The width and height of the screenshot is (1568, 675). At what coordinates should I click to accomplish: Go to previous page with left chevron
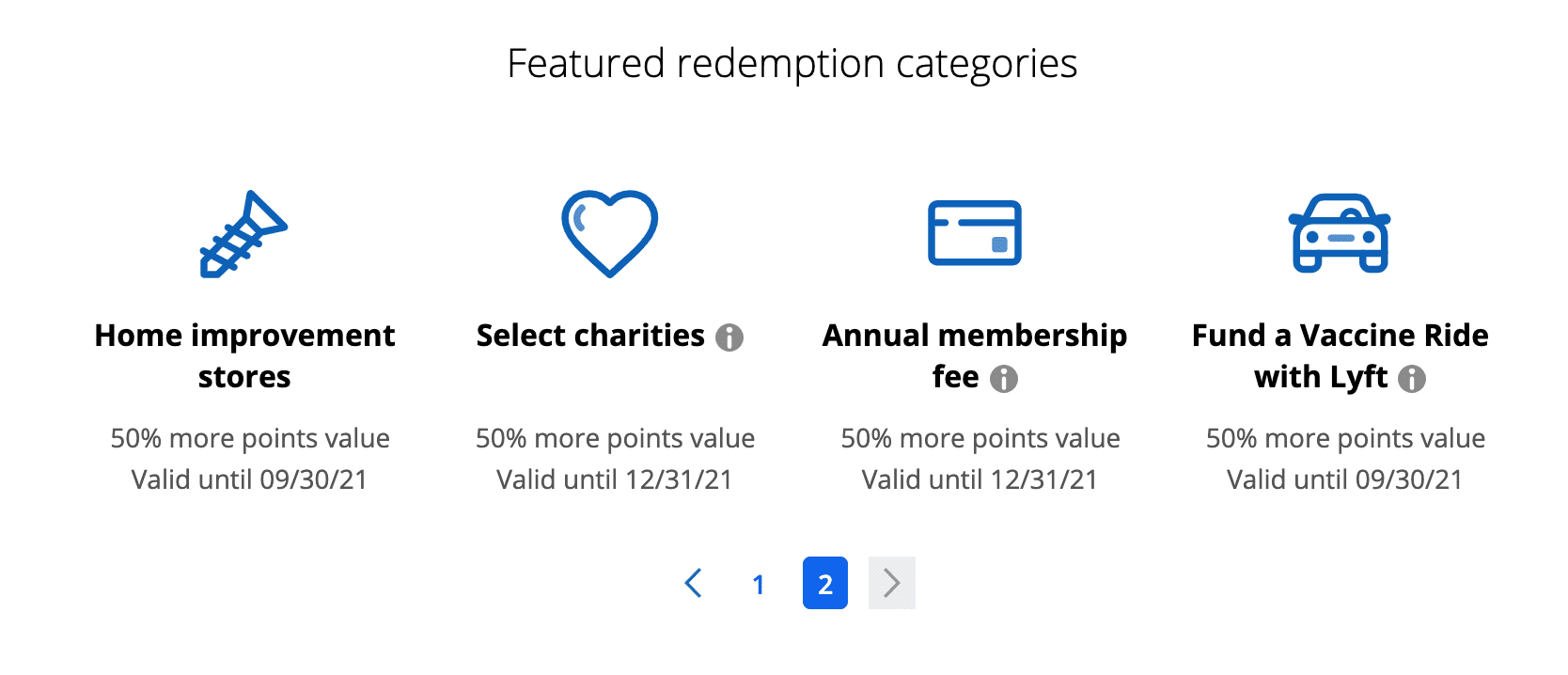click(694, 583)
